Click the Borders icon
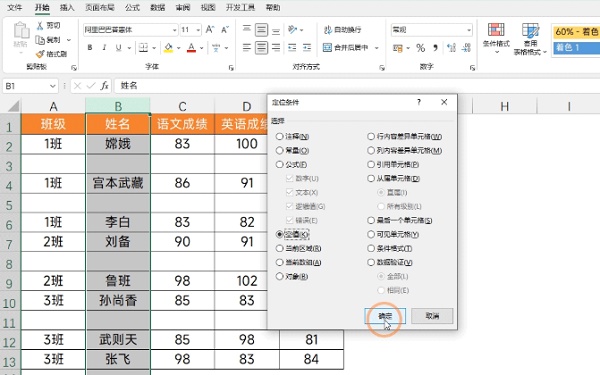The height and width of the screenshot is (375, 600). tap(143, 47)
